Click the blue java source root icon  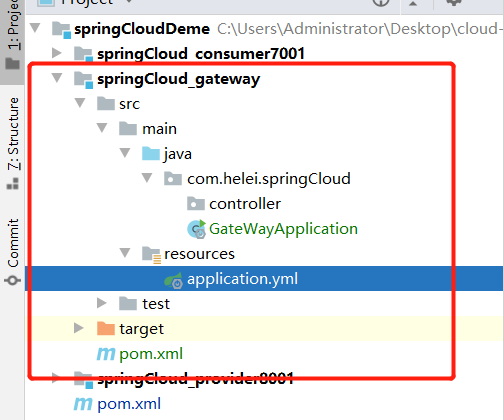tap(151, 153)
